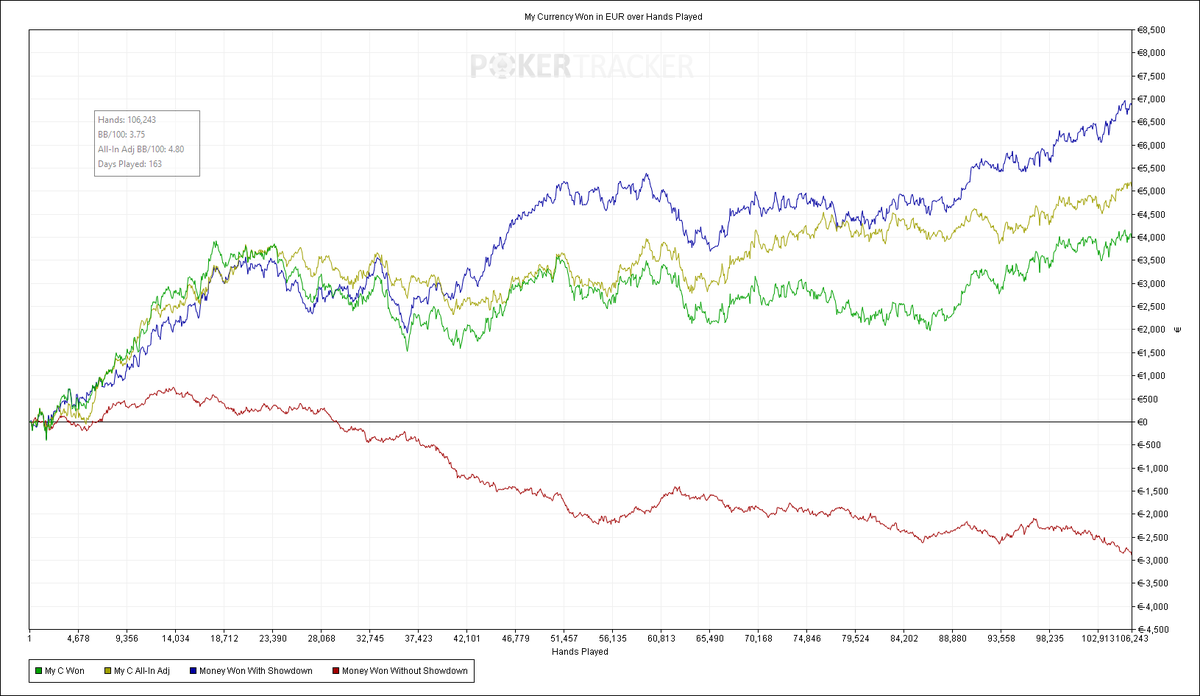Image resolution: width=1200 pixels, height=696 pixels.
Task: Select 'Money Won Without Showdown' legend label
Action: (x=403, y=670)
